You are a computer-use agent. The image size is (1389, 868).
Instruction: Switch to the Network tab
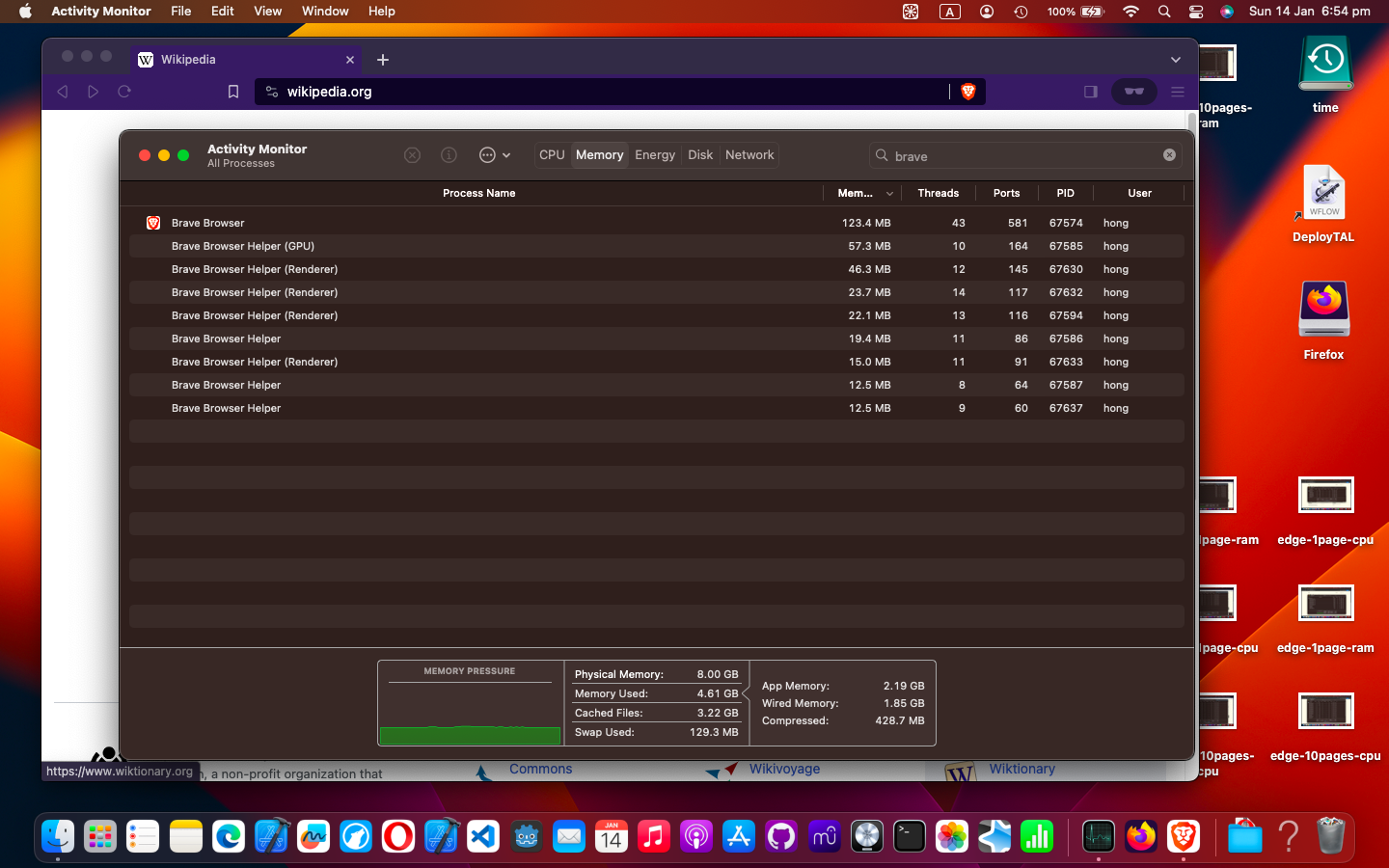(749, 155)
